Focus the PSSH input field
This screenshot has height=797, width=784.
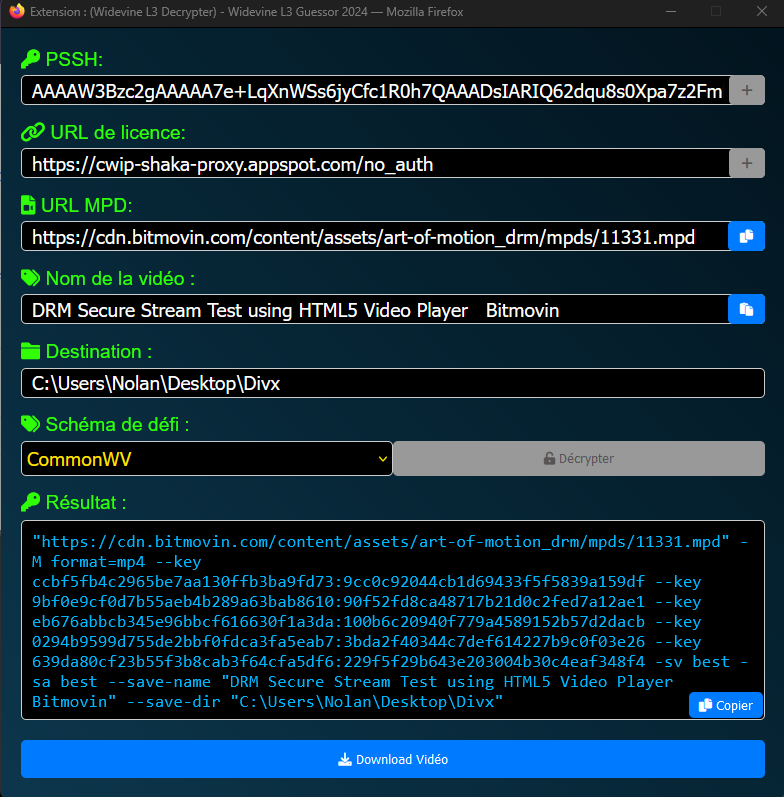click(375, 90)
